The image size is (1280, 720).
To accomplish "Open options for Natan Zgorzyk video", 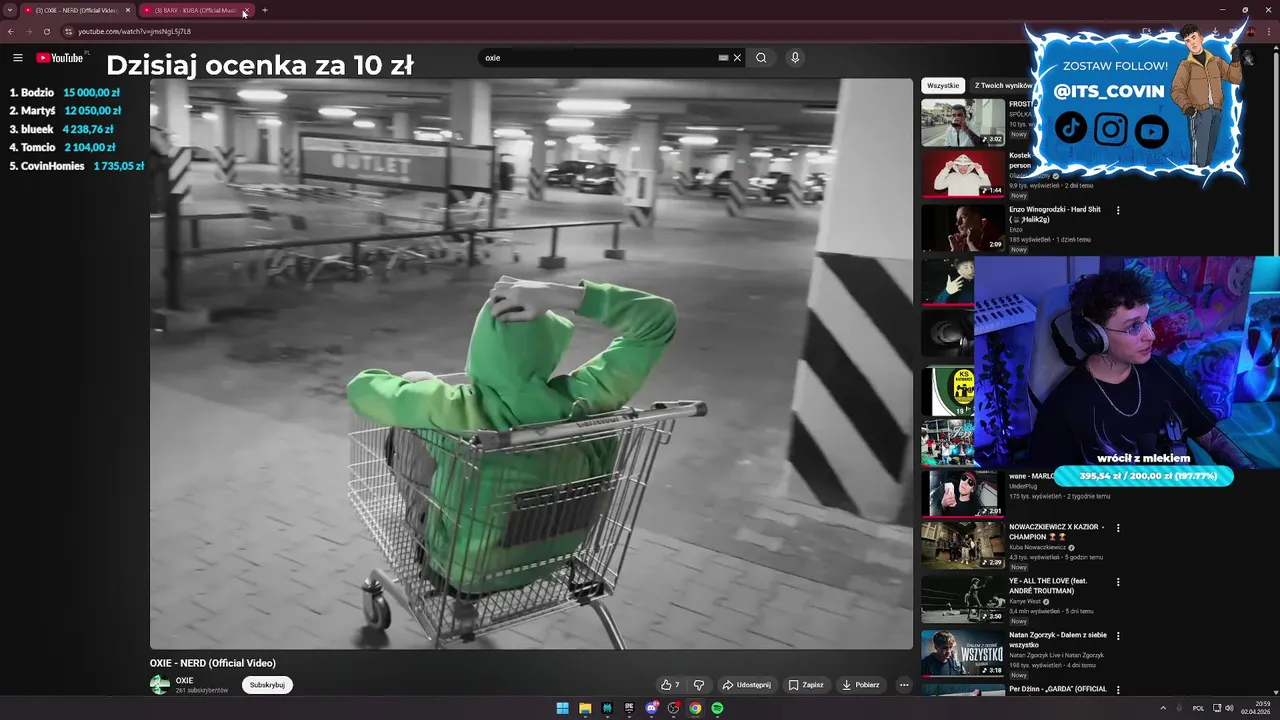I will [x=1118, y=635].
